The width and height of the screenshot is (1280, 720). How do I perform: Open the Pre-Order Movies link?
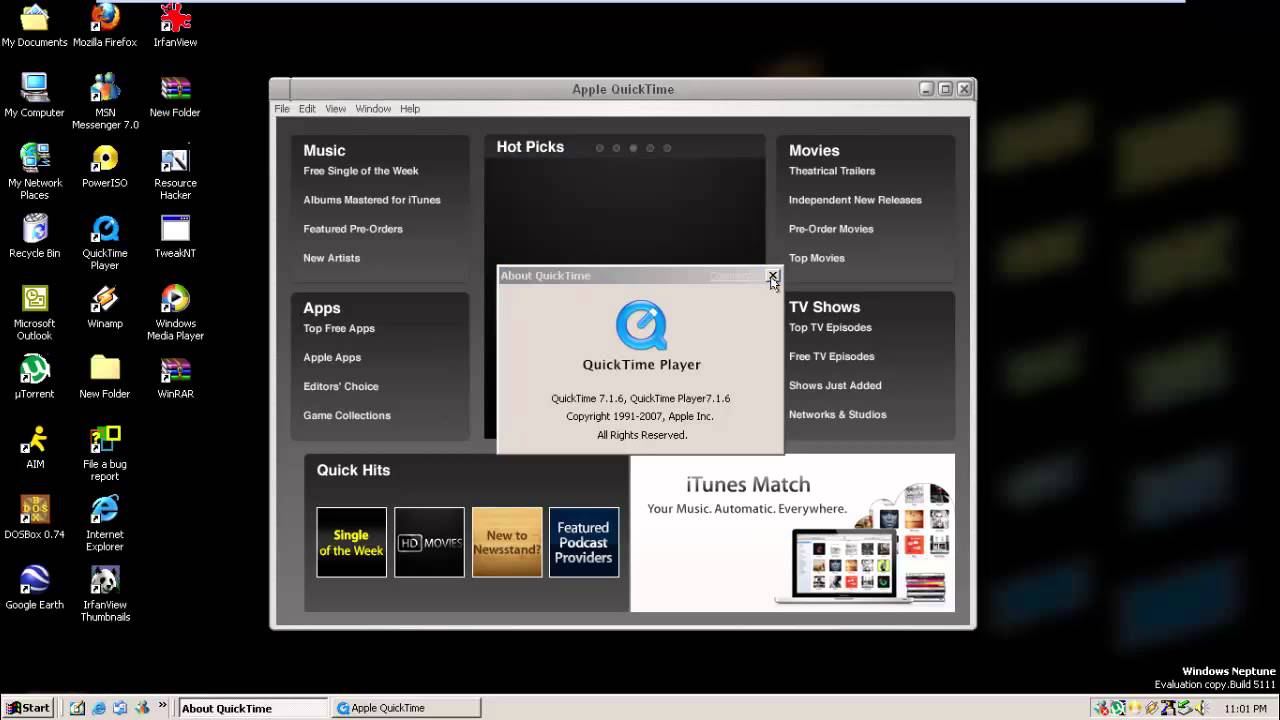(831, 229)
